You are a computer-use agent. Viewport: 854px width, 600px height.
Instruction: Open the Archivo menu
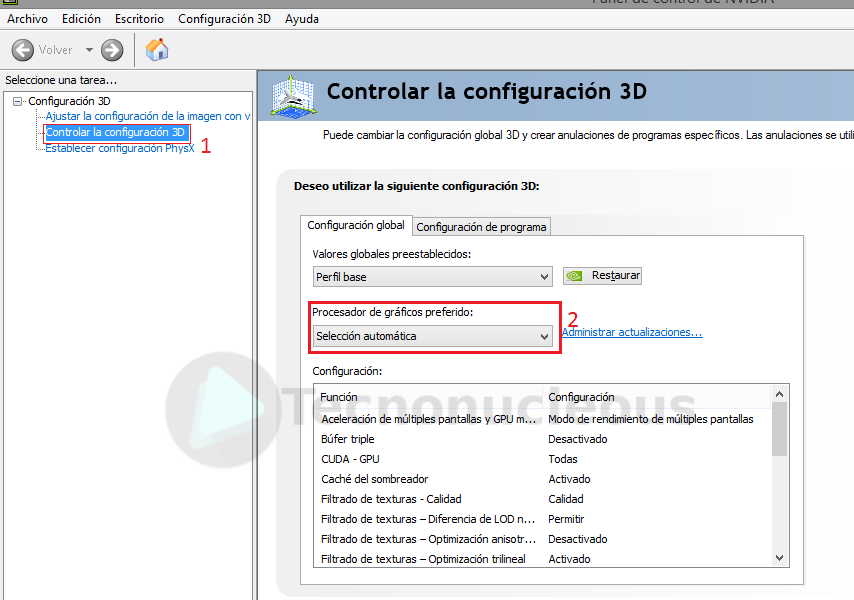tap(27, 19)
